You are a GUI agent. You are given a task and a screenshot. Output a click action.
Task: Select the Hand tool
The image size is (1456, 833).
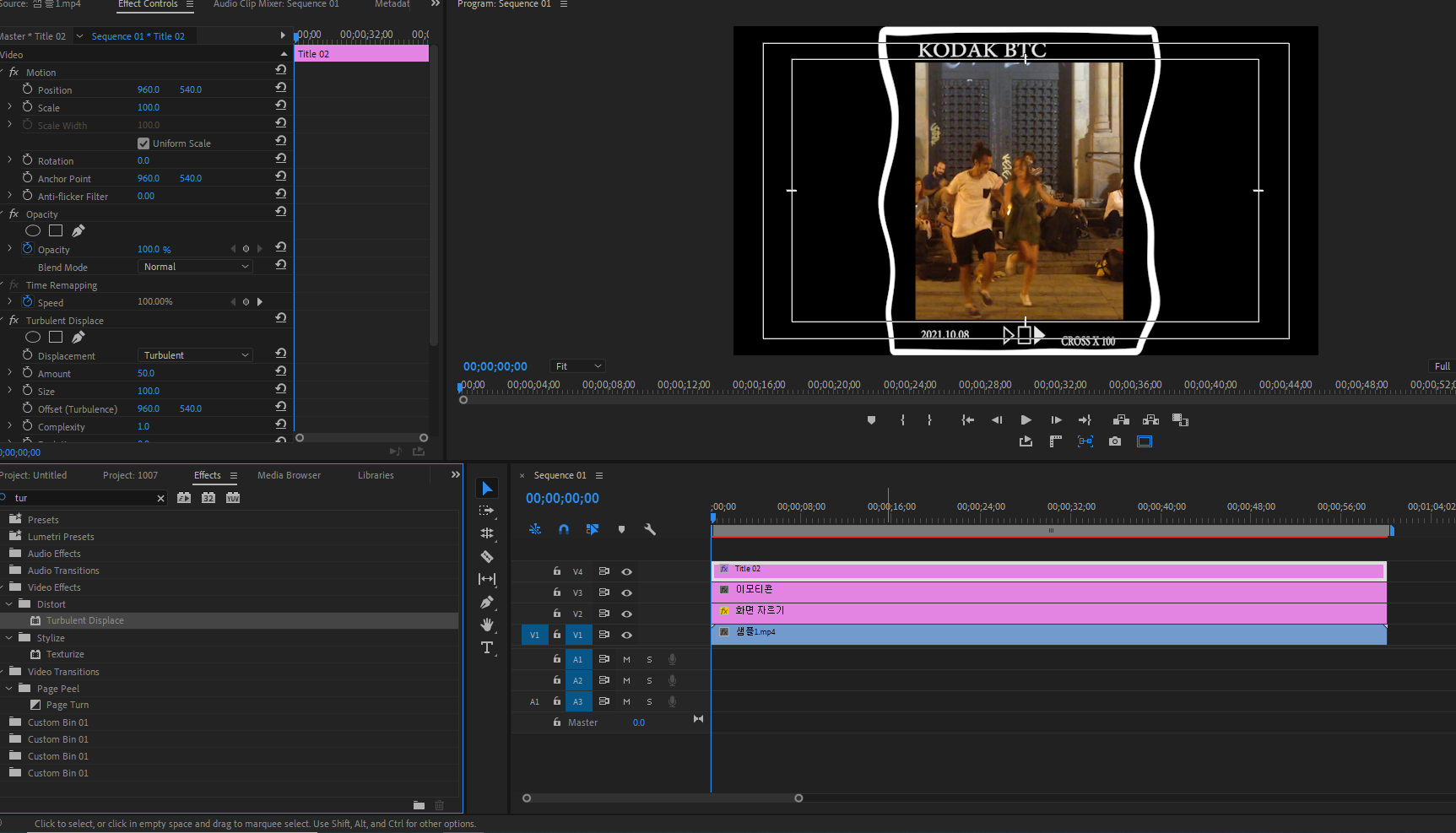(487, 625)
